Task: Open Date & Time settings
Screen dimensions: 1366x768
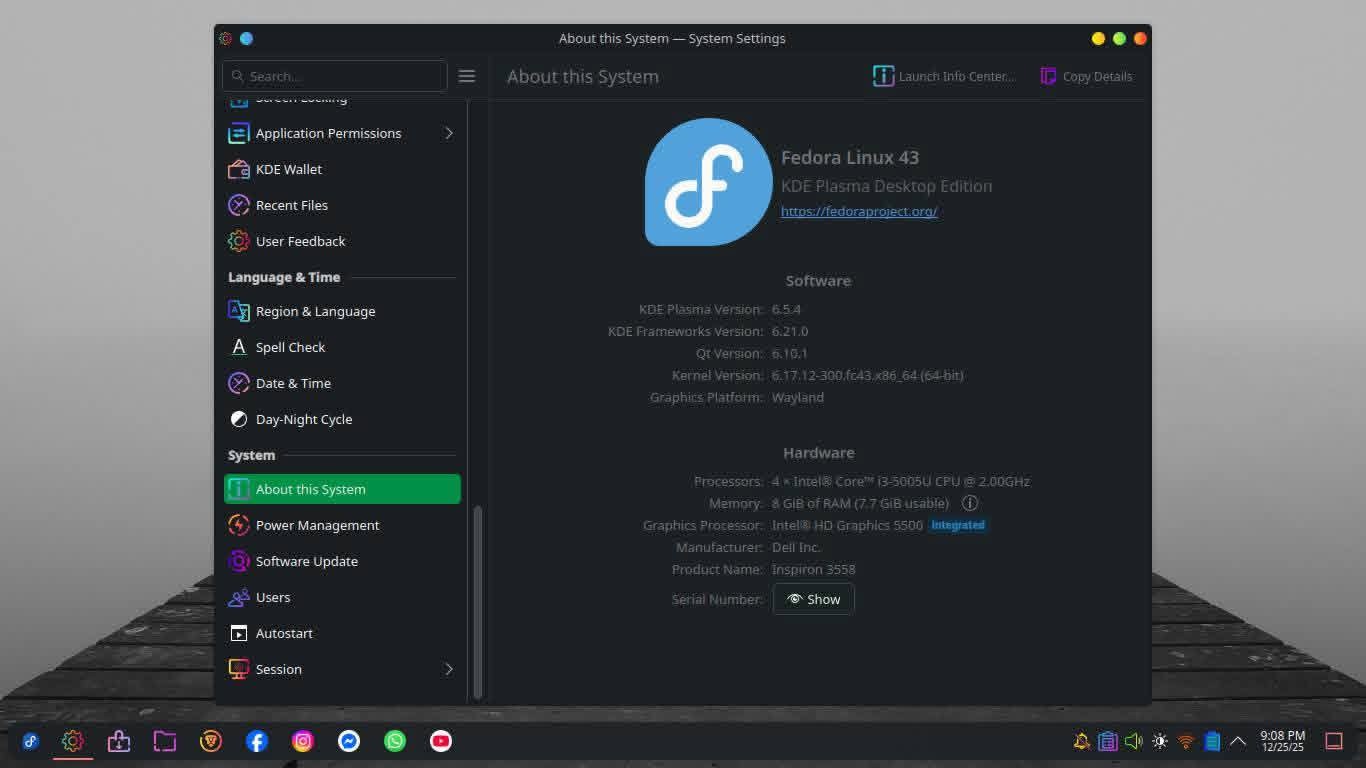Action: 342,383
